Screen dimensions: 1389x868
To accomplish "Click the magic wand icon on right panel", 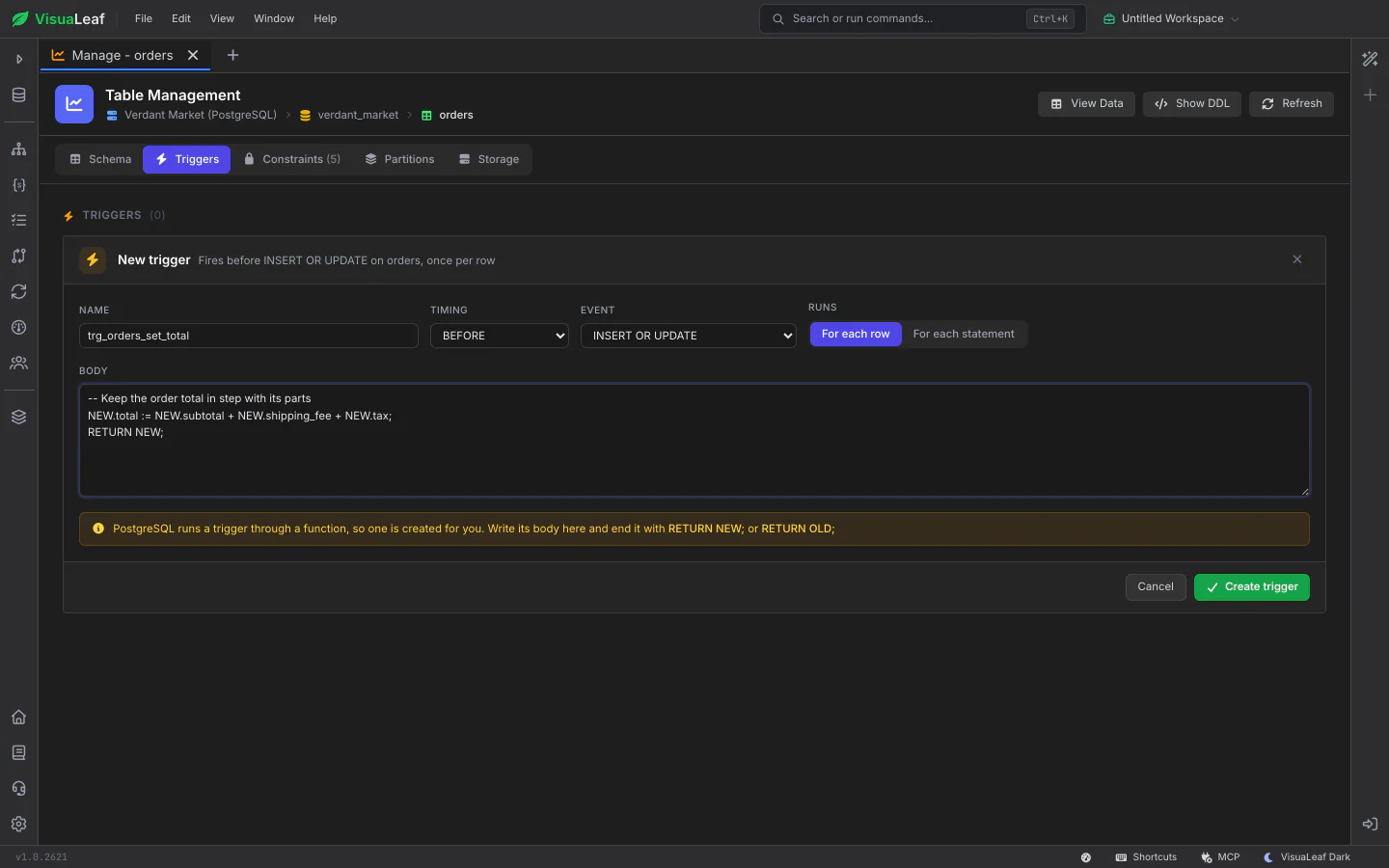I will [x=1370, y=60].
